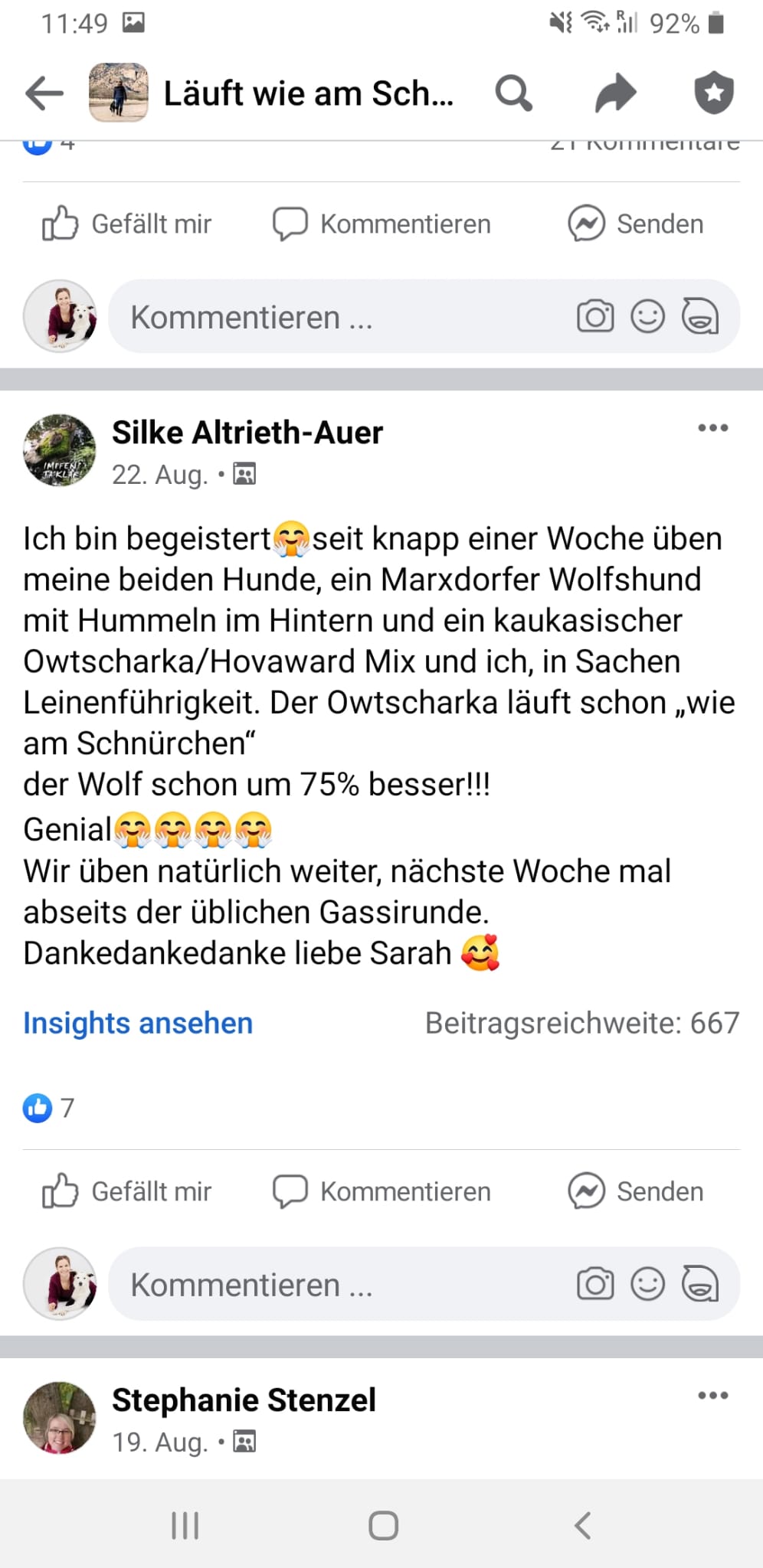Tap Senden under Silke's post
This screenshot has width=763, height=1568.
point(636,1191)
